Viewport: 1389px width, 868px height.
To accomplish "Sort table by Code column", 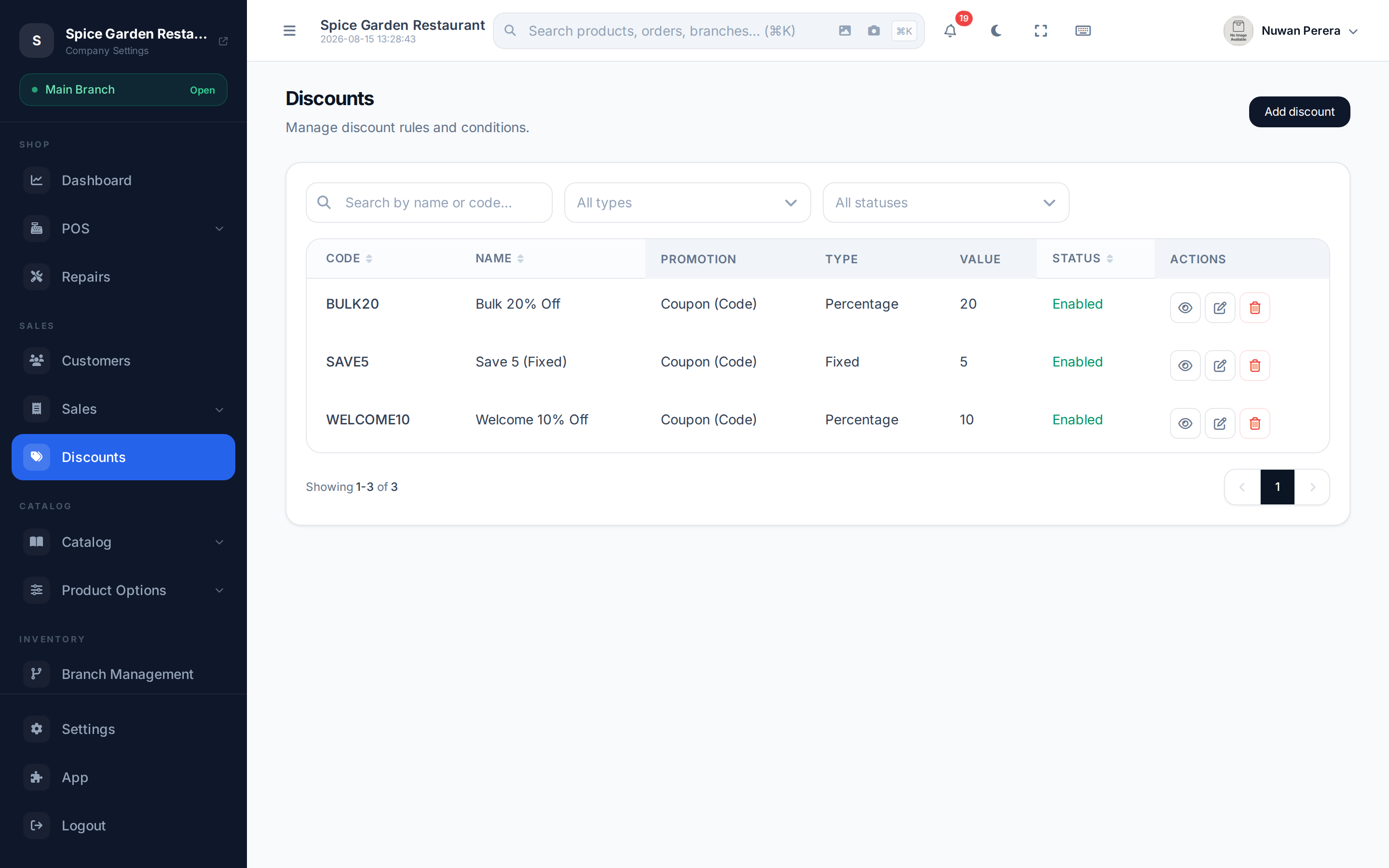I will 349,258.
